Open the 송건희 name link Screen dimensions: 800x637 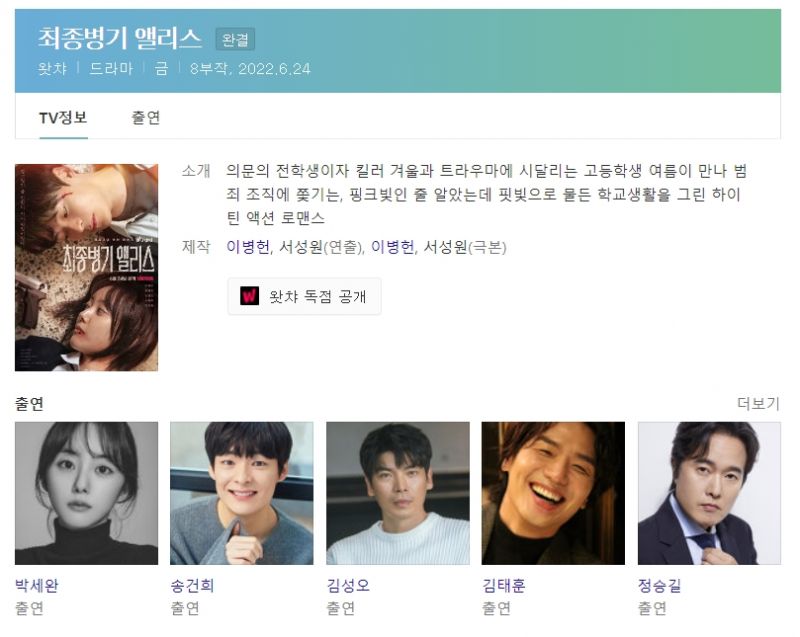tap(192, 585)
